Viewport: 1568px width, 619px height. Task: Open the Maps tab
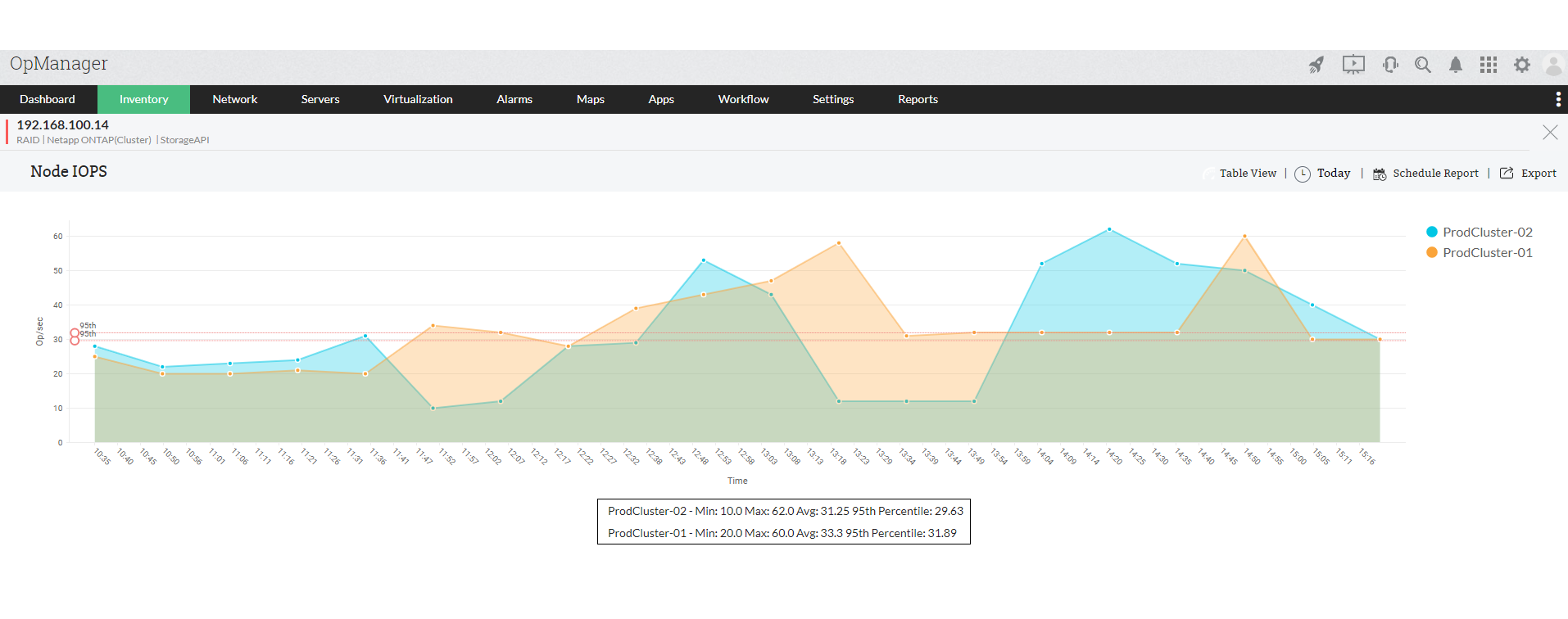(x=591, y=99)
